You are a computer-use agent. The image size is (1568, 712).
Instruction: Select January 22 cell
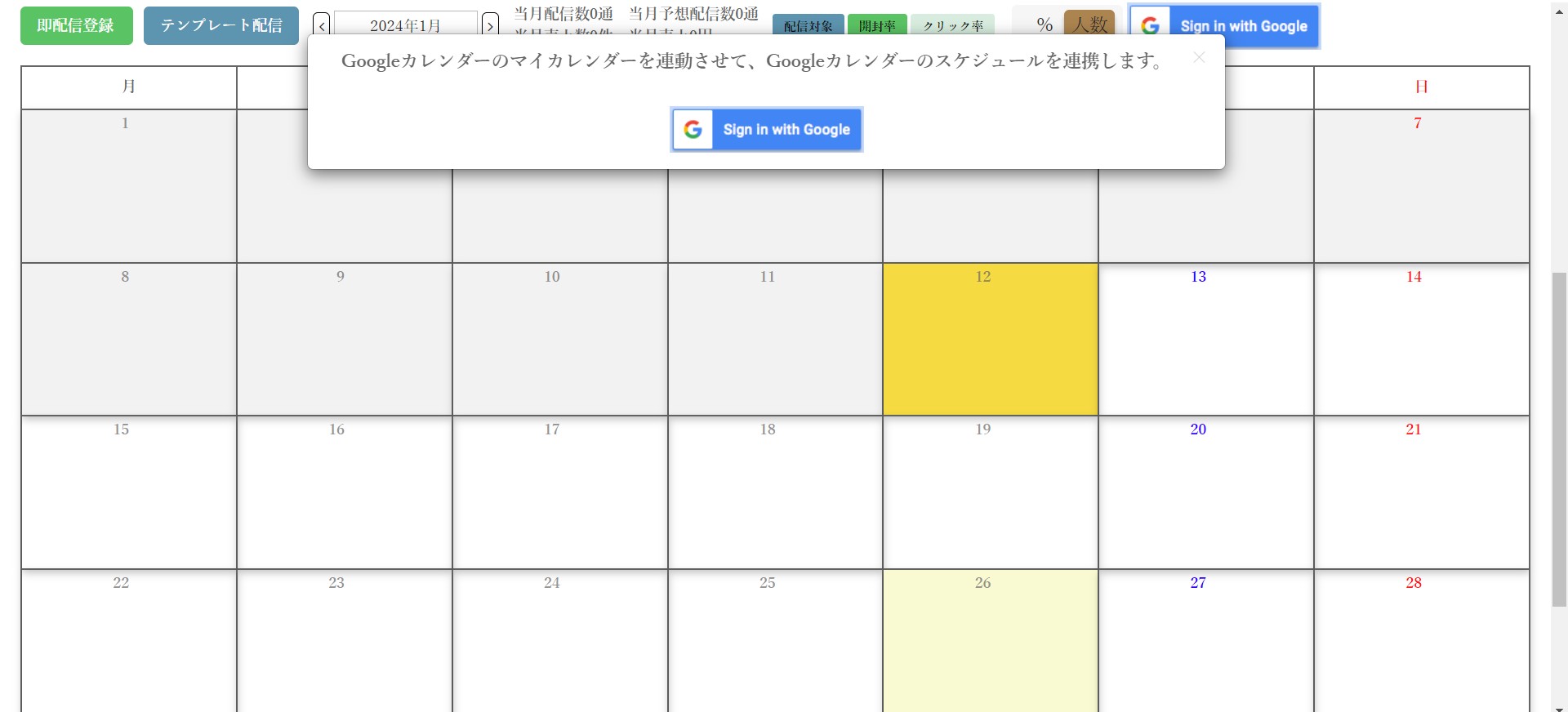[128, 641]
